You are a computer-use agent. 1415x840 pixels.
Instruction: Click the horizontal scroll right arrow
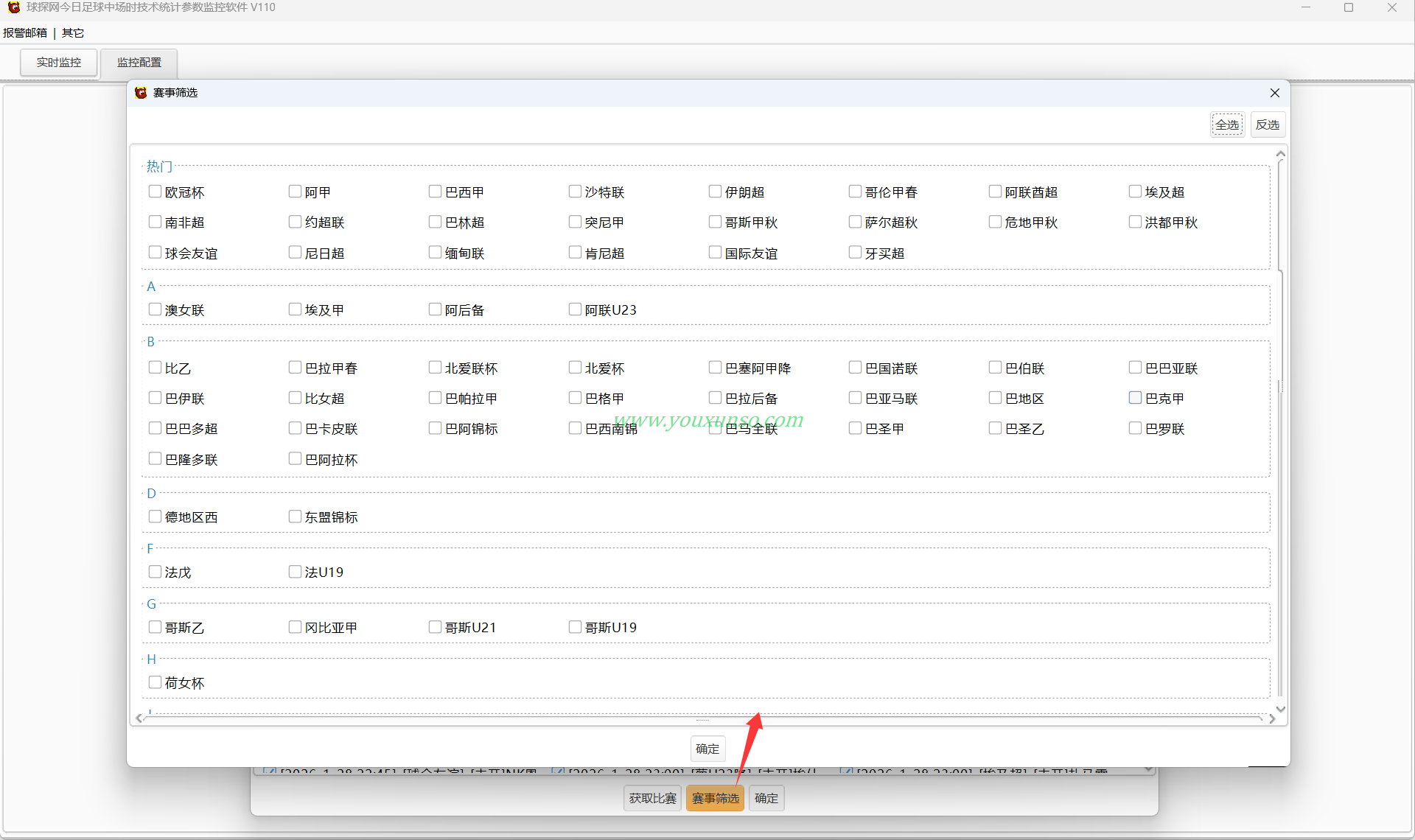pos(1272,718)
